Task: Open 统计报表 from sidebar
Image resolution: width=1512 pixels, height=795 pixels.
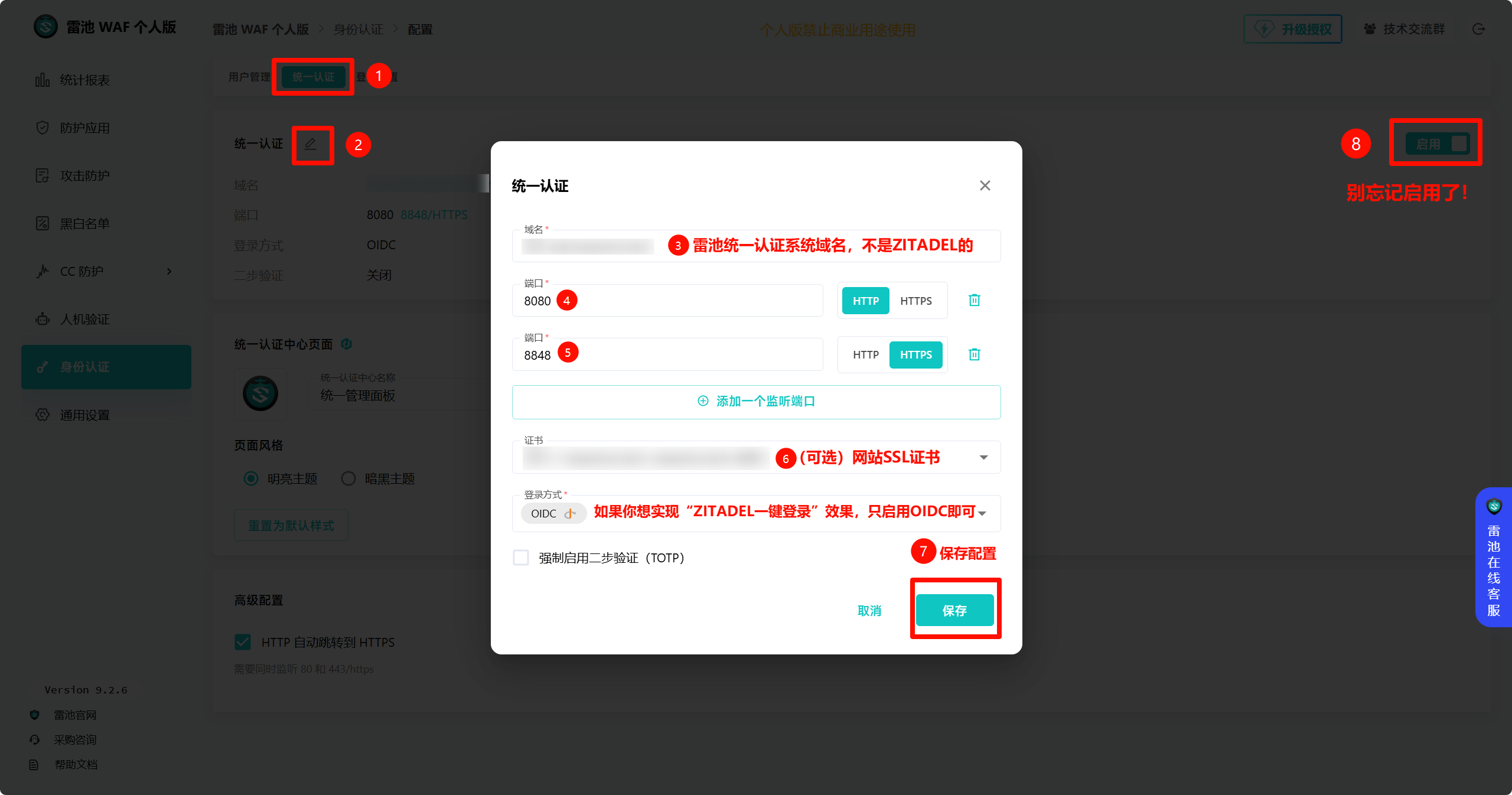Action: click(x=84, y=80)
